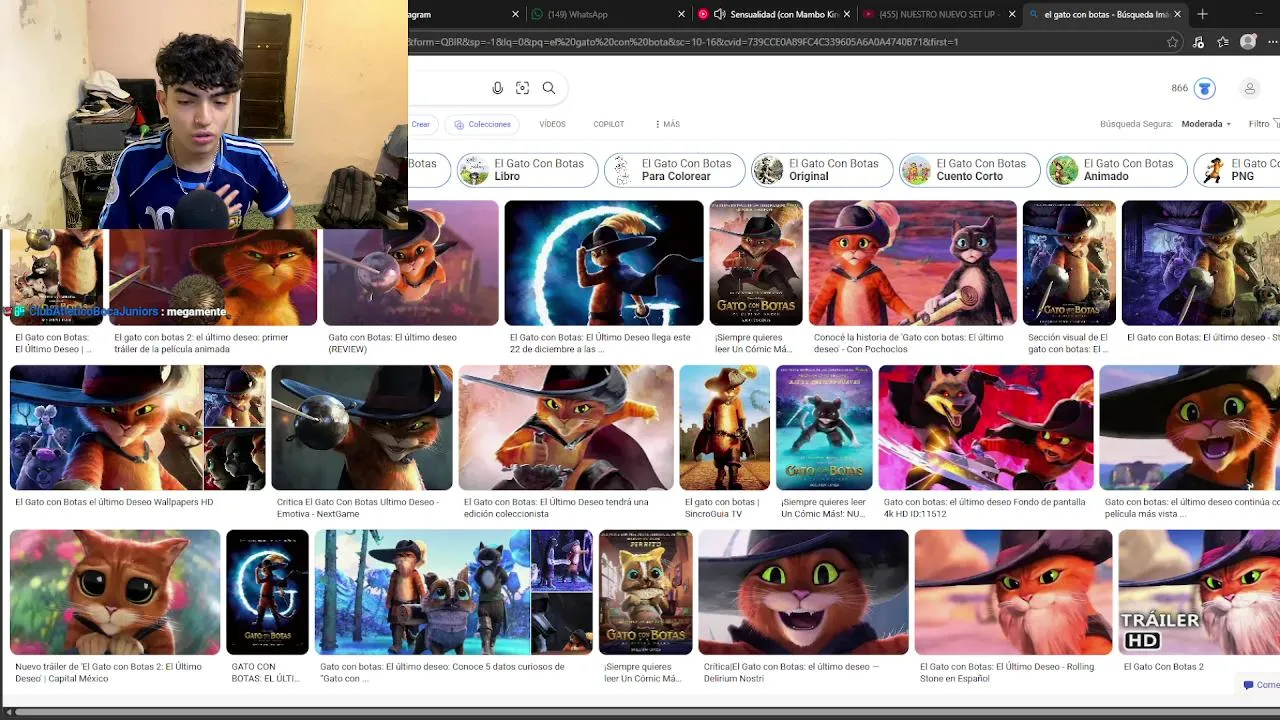Image resolution: width=1280 pixels, height=720 pixels.
Task: Click caption 'GATO CON BOTAS: EL ÚLTI...'
Action: tap(265, 672)
